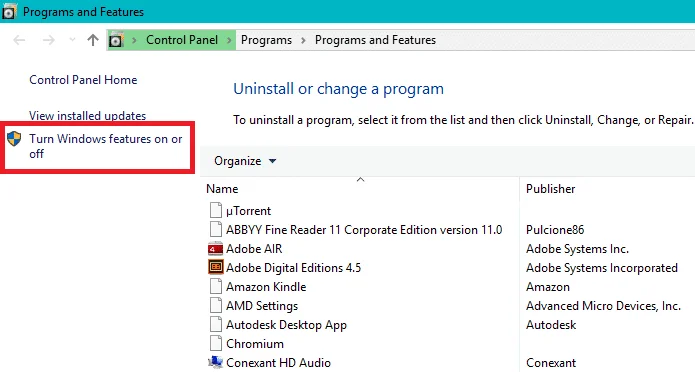This screenshot has height=372, width=695.
Task: Click publisher Advanced Micro Devices, Inc.
Action: click(603, 306)
